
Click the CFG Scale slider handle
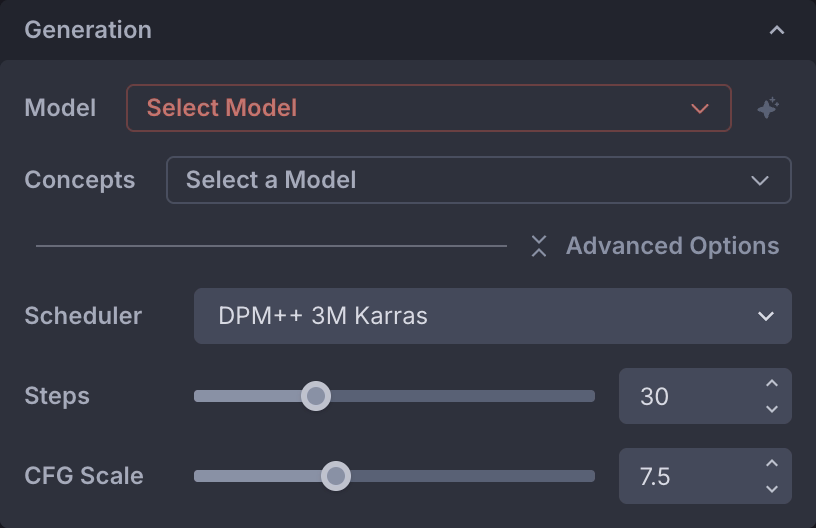pyautogui.click(x=336, y=476)
